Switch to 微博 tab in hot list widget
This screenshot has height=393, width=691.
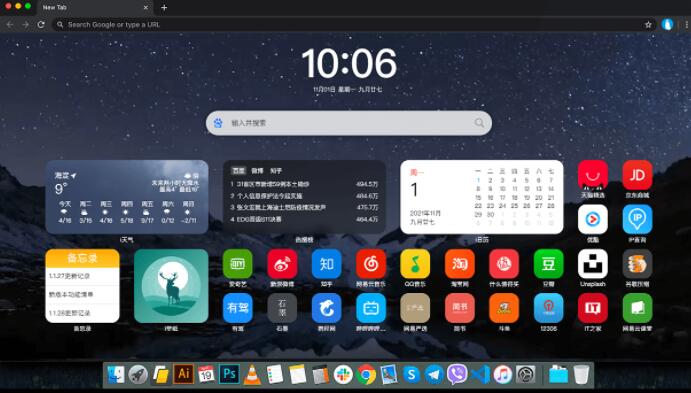(257, 171)
